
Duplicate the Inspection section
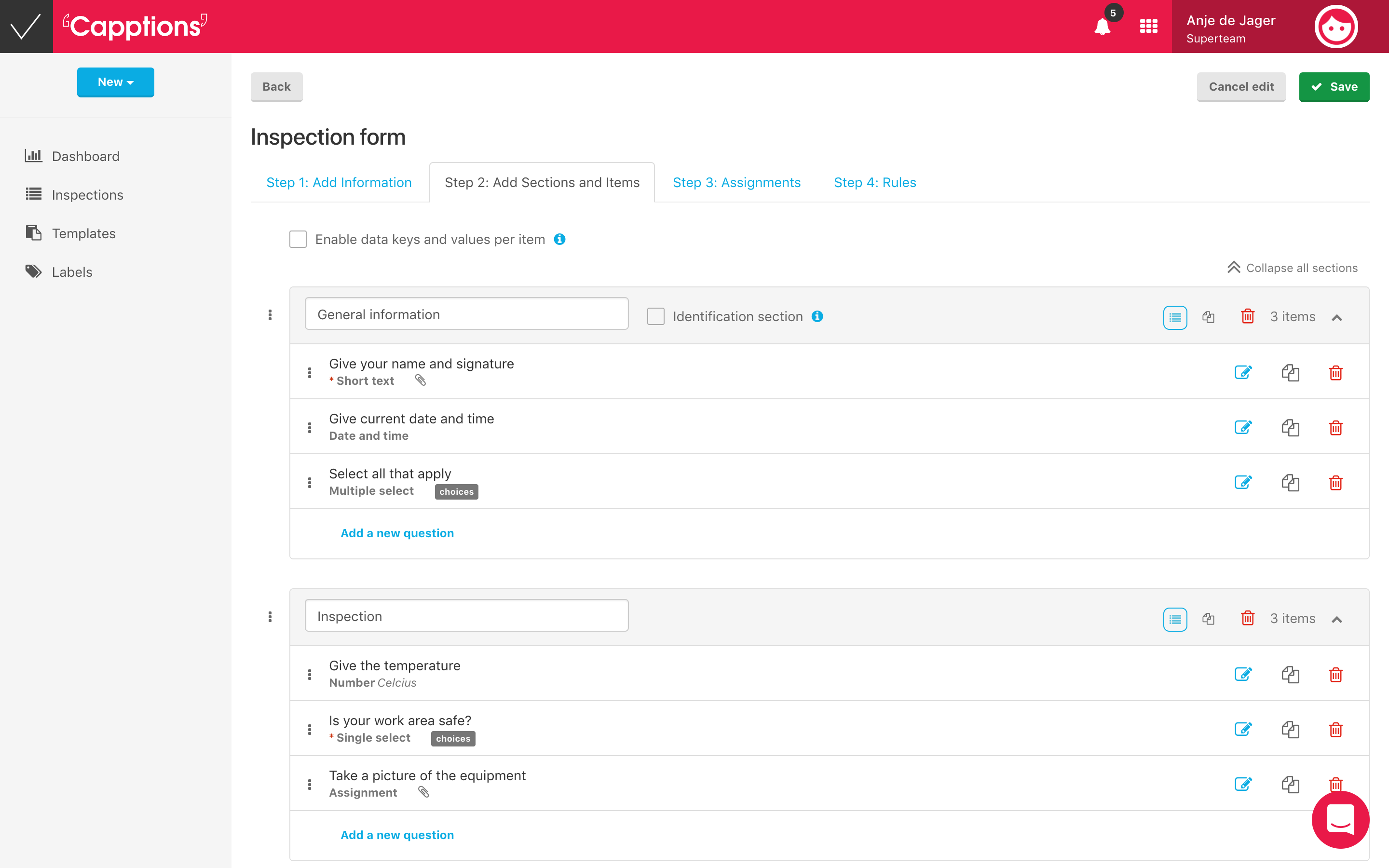[x=1208, y=618]
